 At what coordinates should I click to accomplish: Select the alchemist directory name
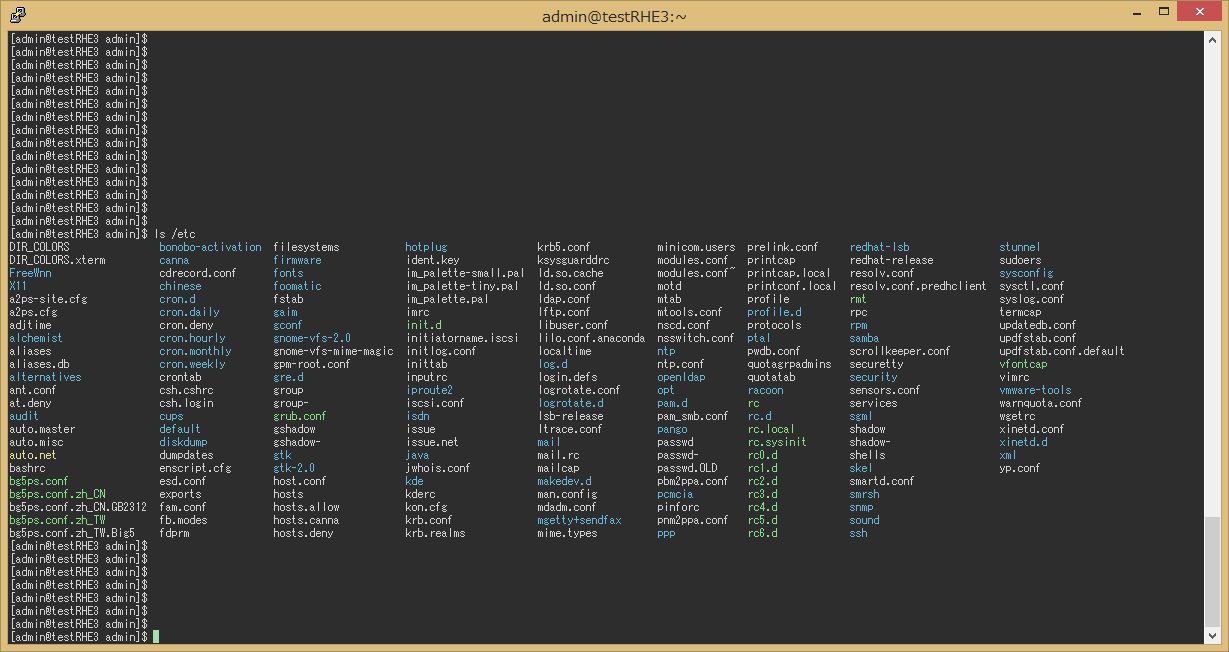pyautogui.click(x=36, y=338)
